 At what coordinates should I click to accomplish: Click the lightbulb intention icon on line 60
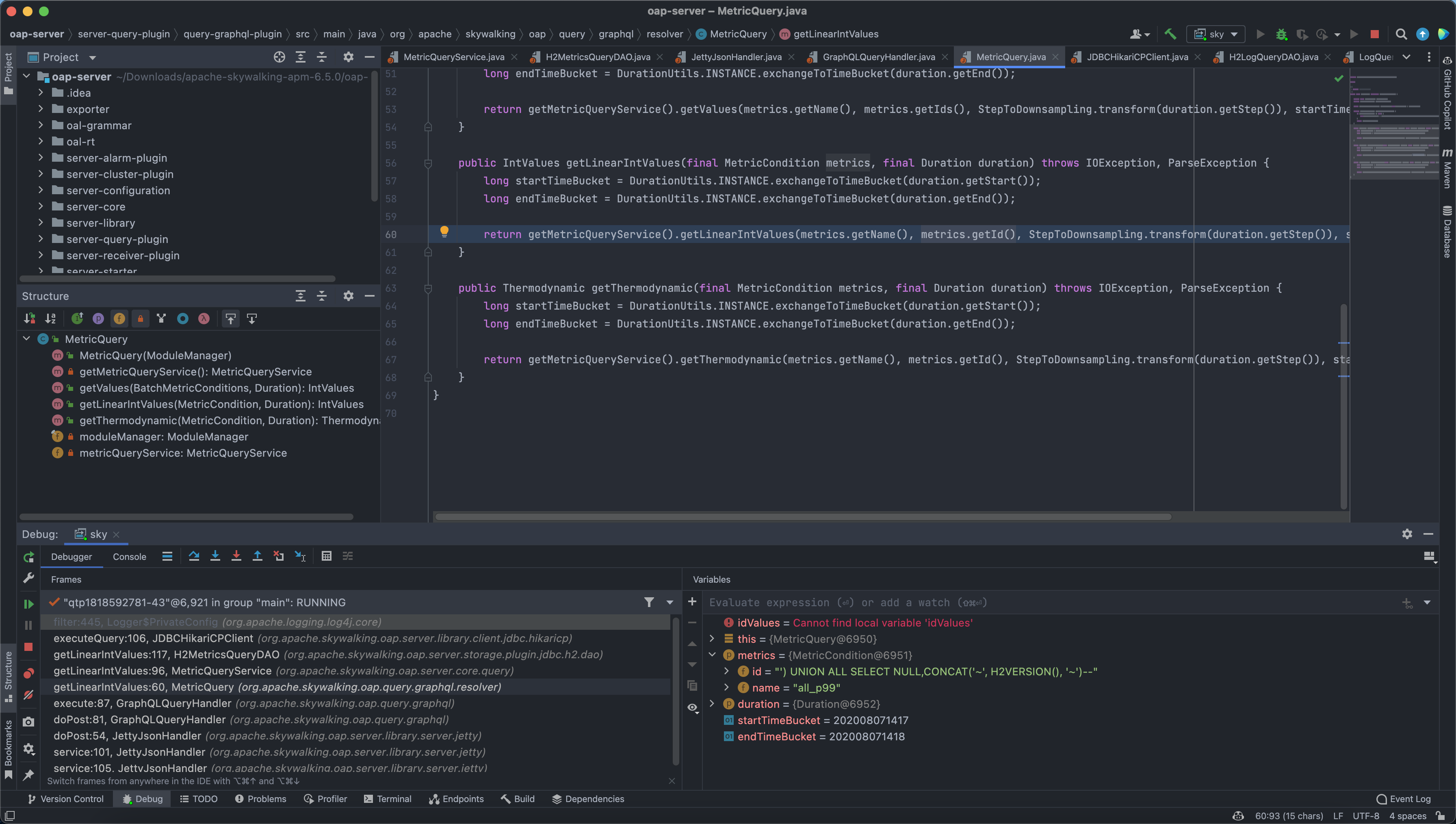click(444, 231)
